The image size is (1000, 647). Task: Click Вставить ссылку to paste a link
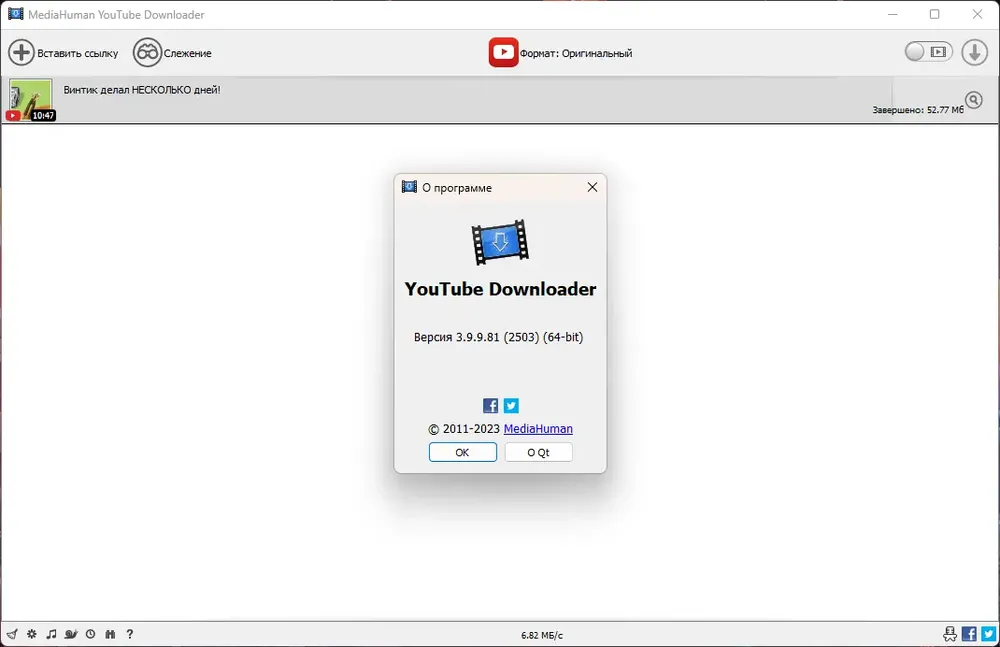[x=63, y=52]
